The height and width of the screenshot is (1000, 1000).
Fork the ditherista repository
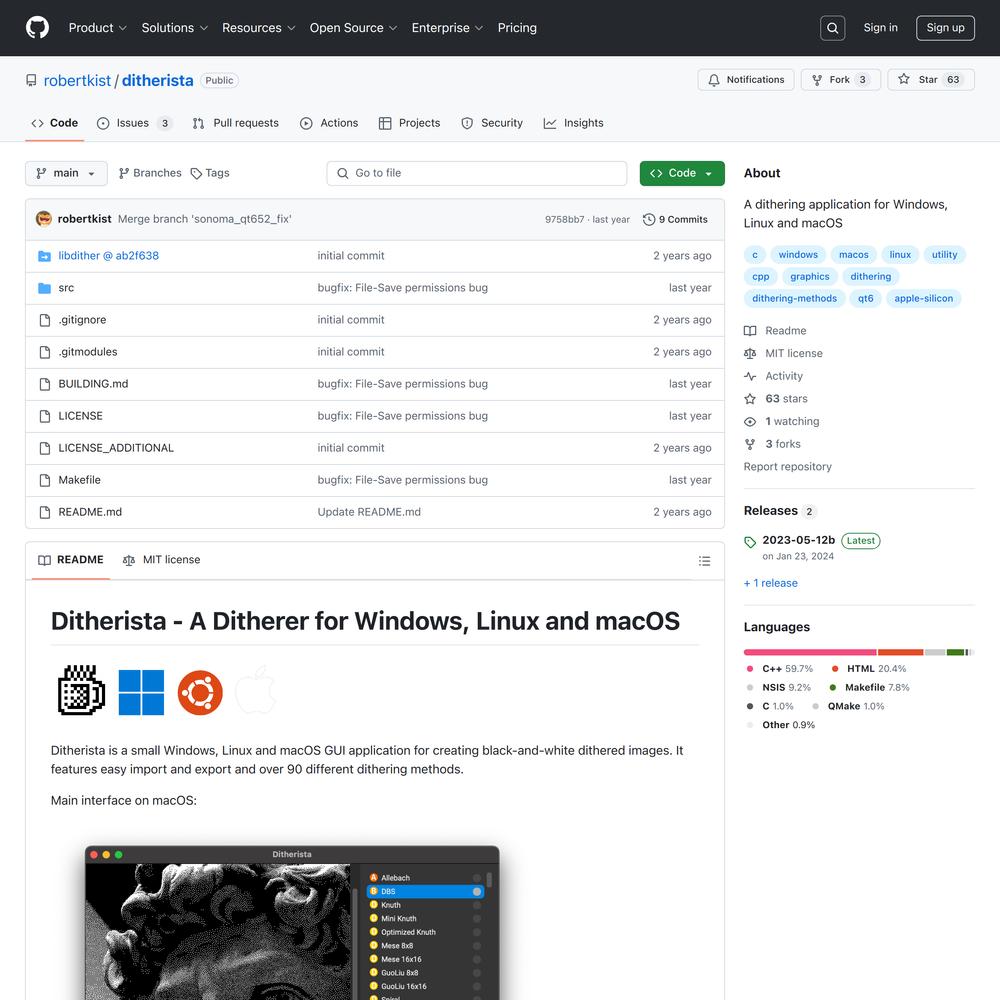pyautogui.click(x=840, y=80)
